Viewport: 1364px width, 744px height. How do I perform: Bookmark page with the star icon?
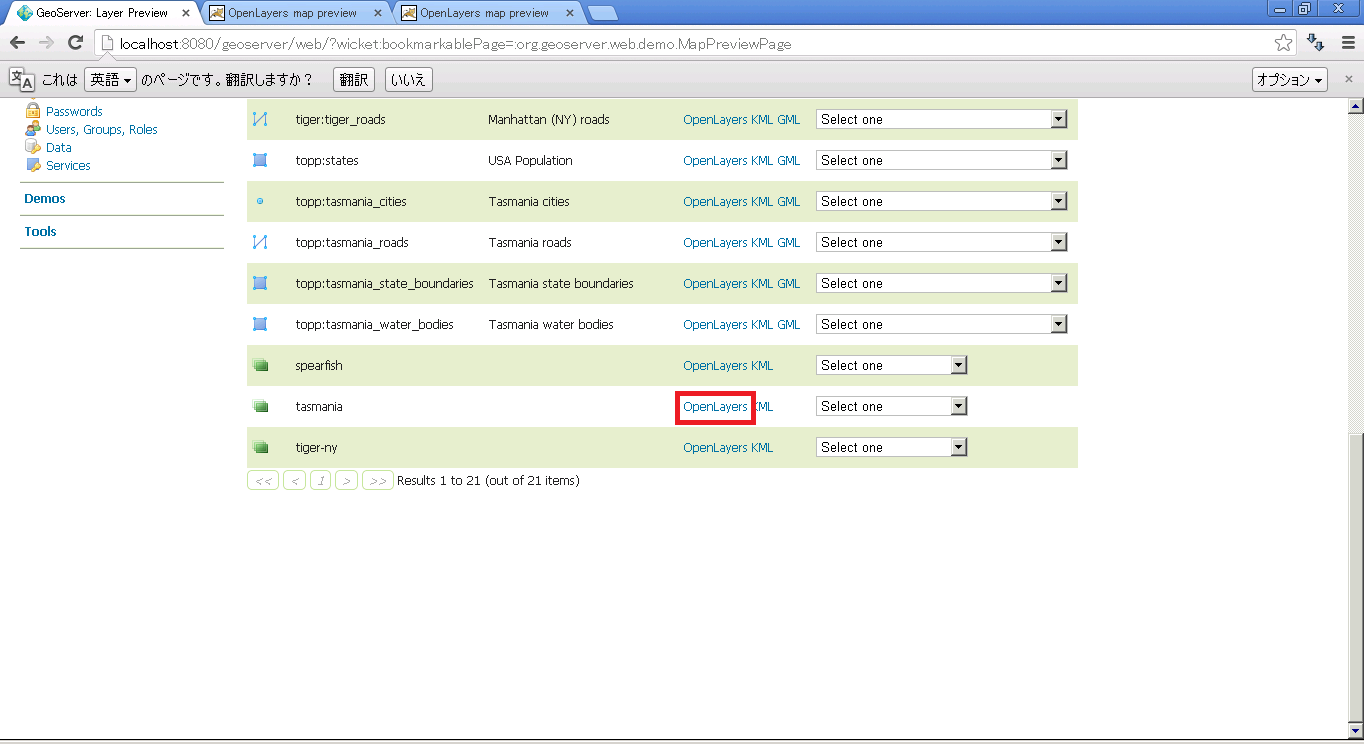[1283, 43]
